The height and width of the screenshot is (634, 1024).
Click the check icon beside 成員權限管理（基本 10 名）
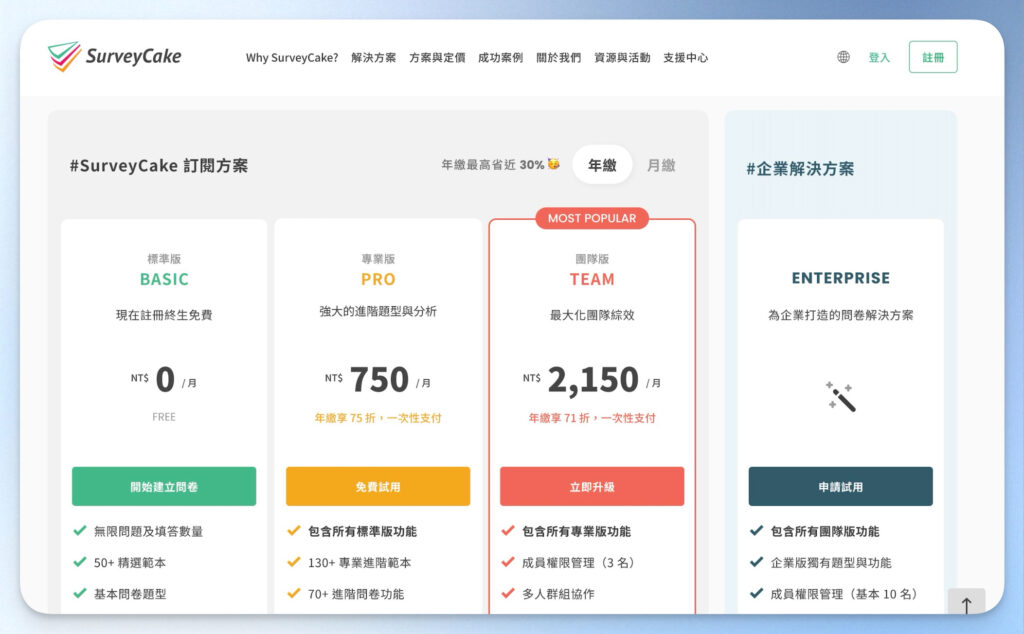click(x=756, y=594)
